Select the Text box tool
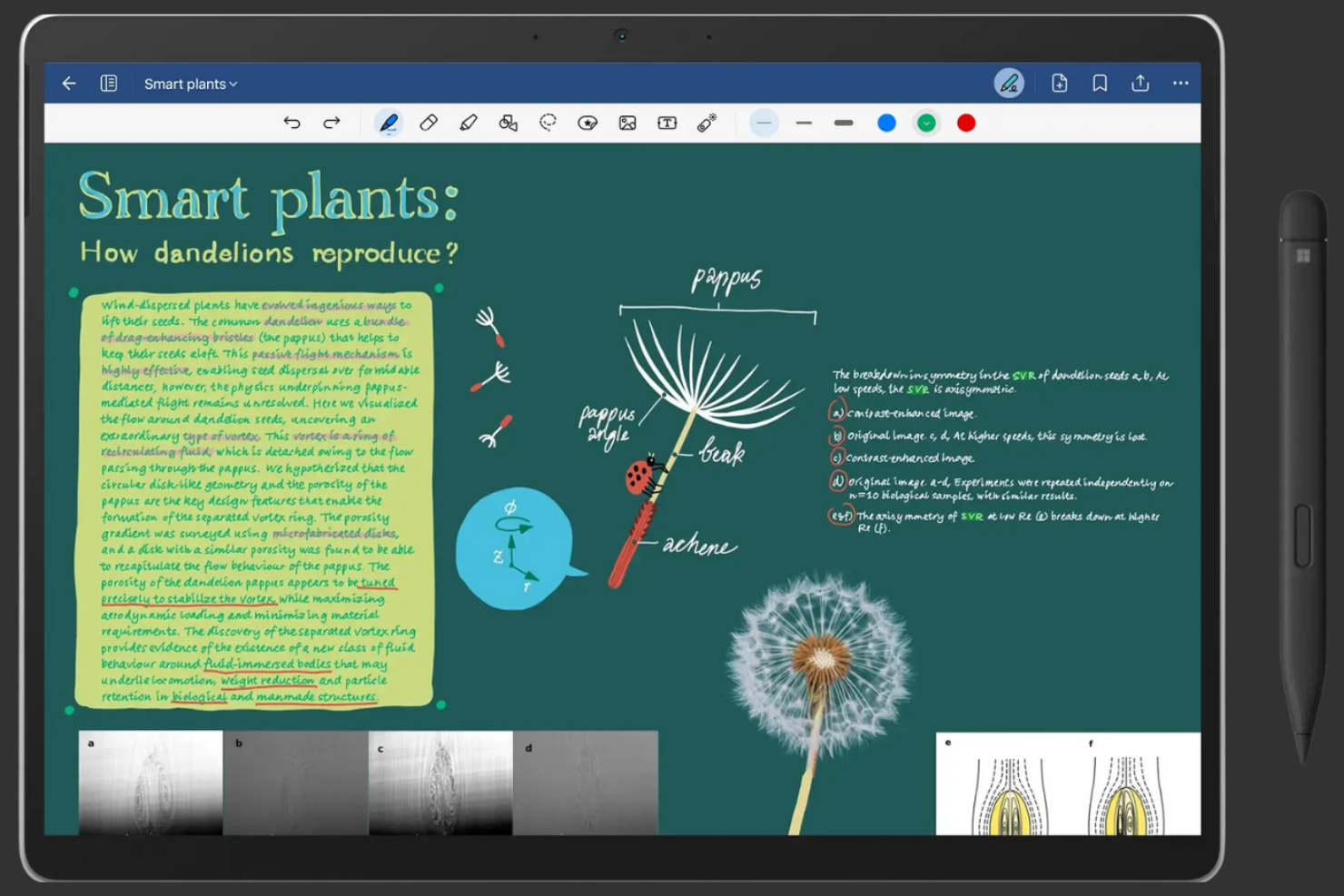 [x=667, y=123]
